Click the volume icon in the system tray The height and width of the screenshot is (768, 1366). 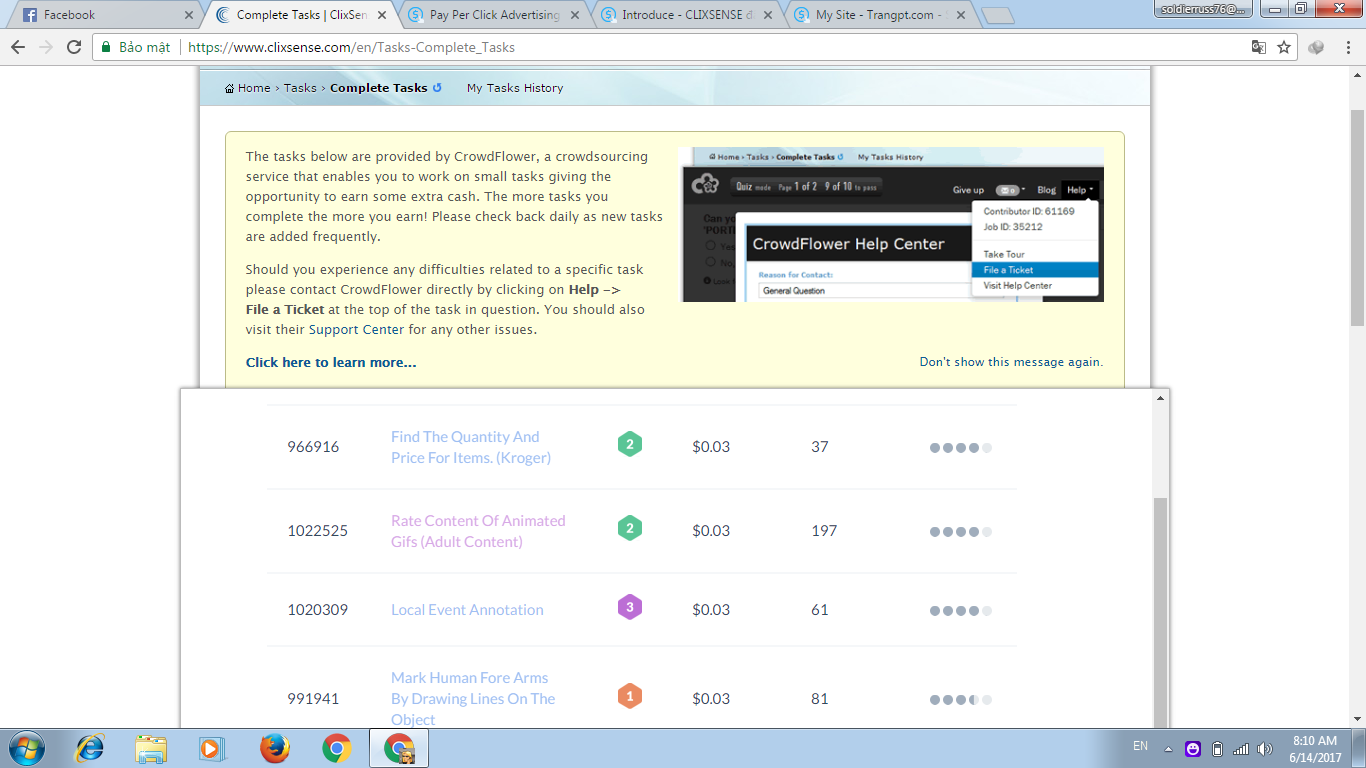(1265, 748)
